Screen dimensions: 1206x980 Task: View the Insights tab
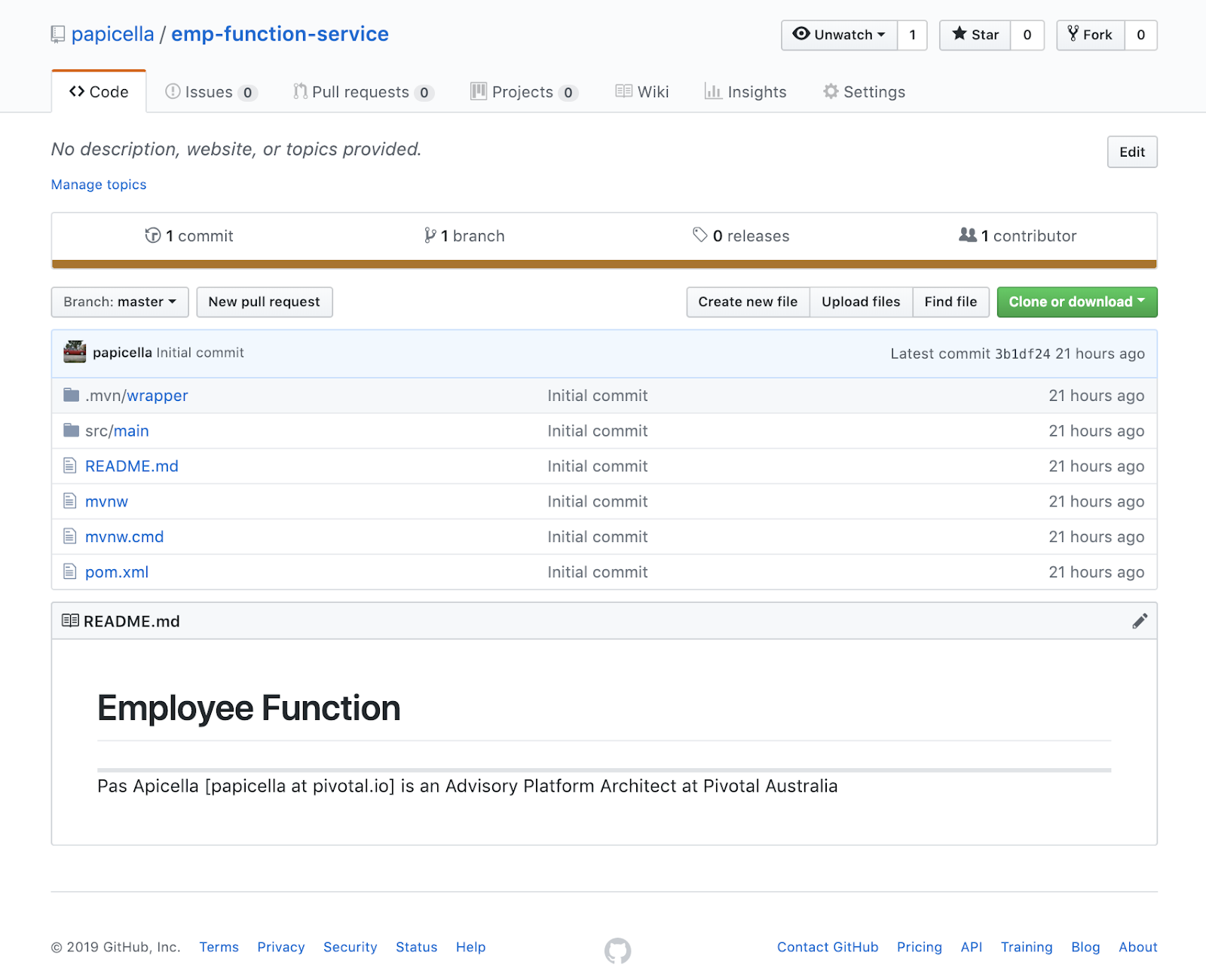(x=745, y=92)
